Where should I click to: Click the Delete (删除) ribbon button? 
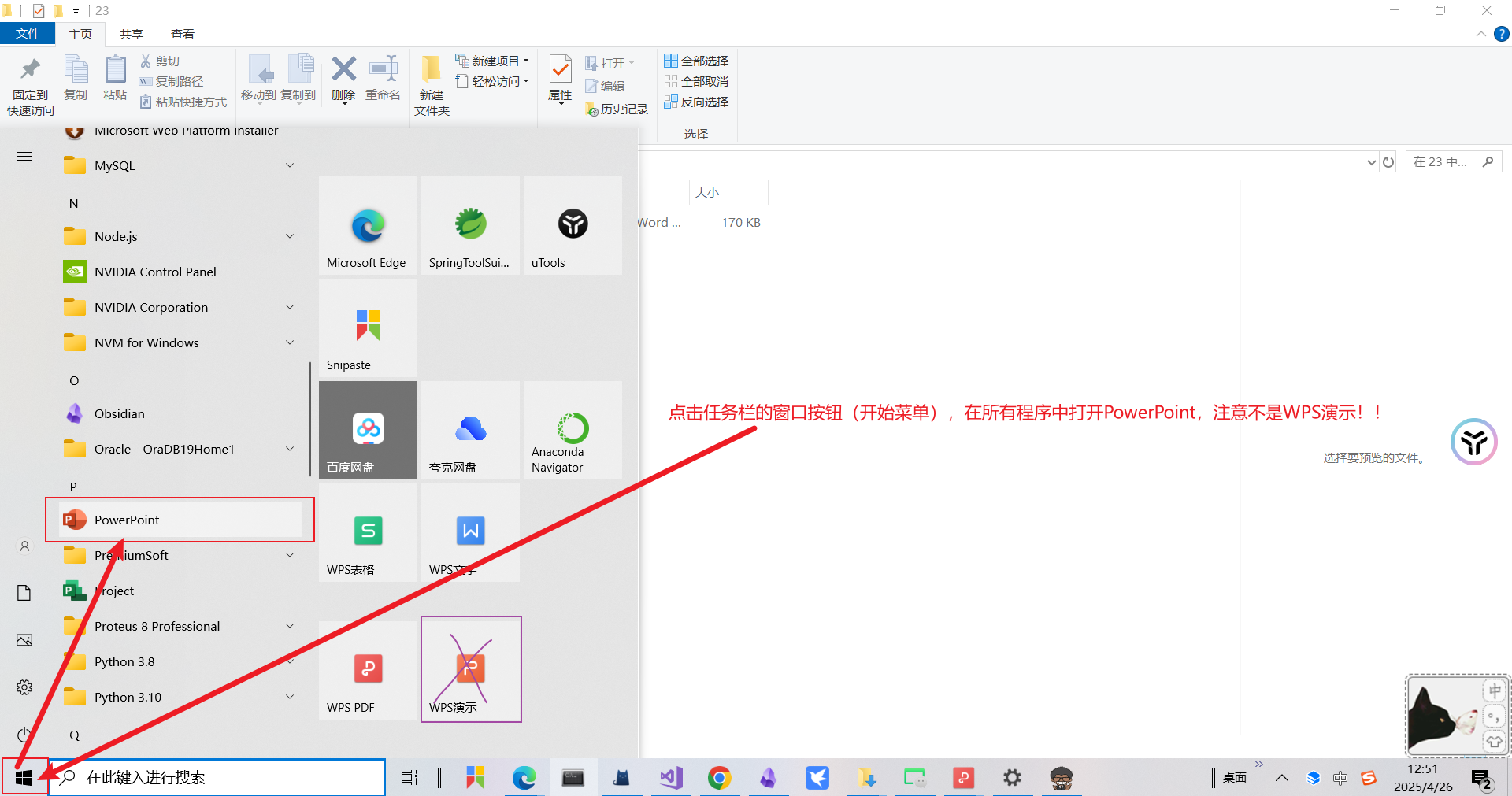coord(343,79)
